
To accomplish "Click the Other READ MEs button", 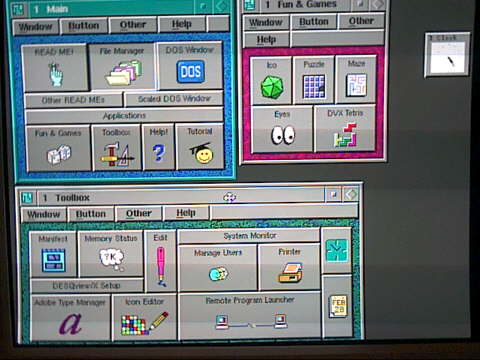I will 73,100.
